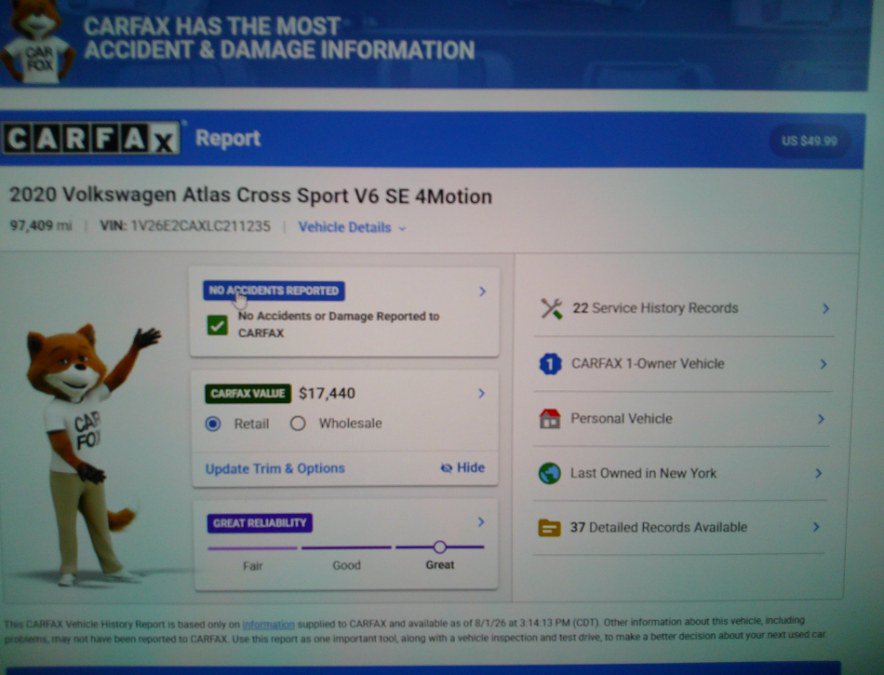
Task: Click the reliability slider handle at Great
Action: coord(440,547)
